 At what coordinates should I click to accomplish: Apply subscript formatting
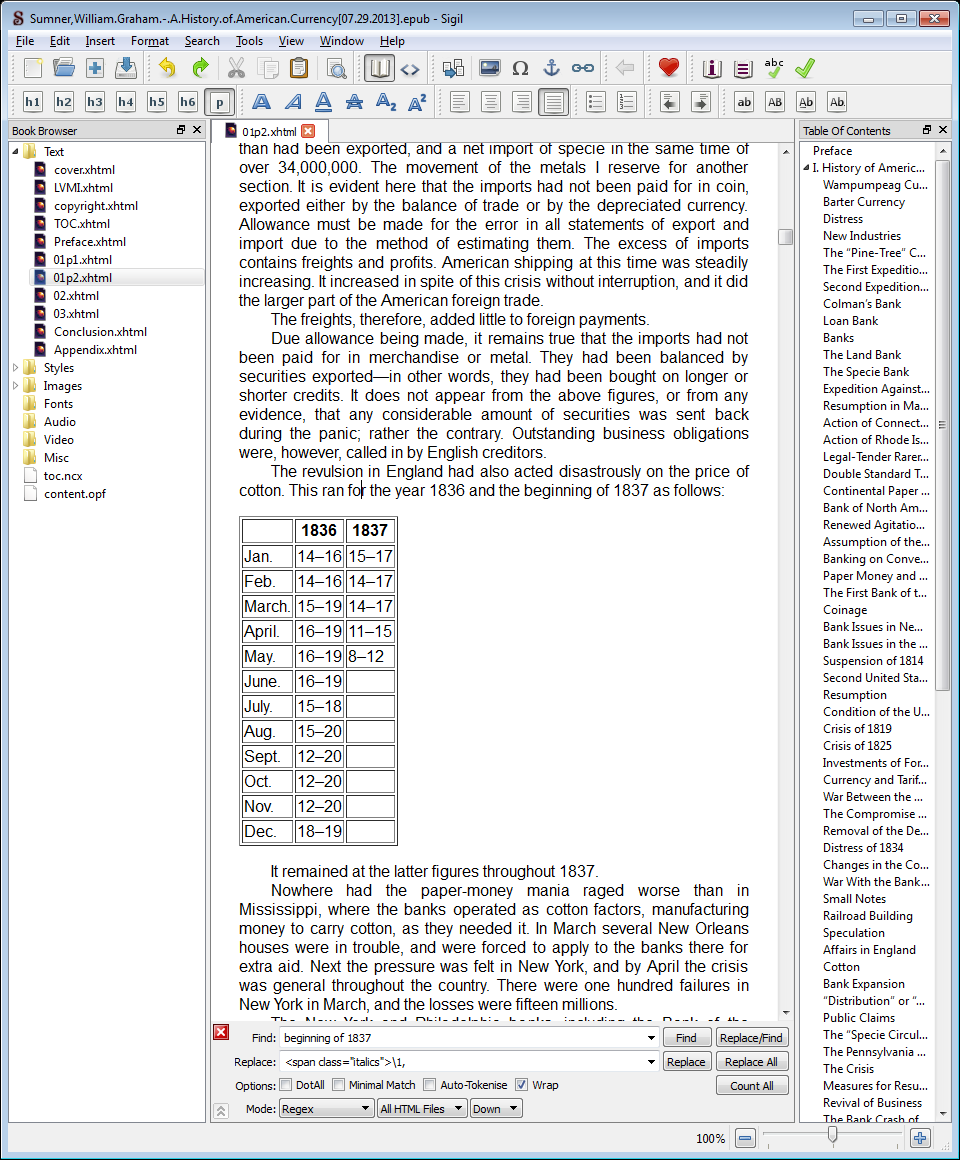(x=385, y=102)
